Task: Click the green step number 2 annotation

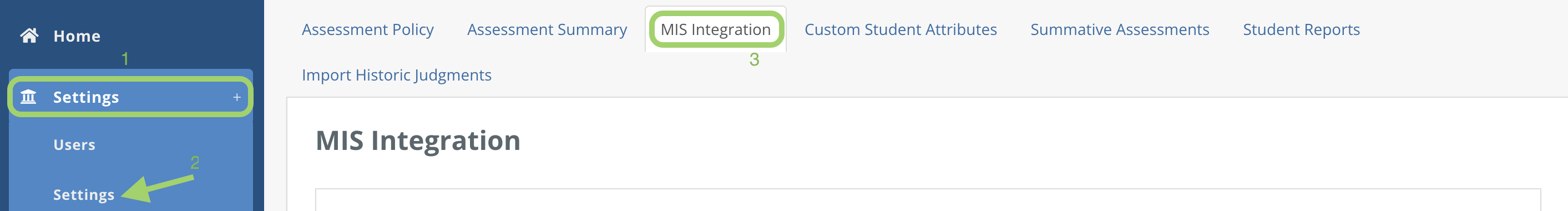Action: (x=195, y=163)
